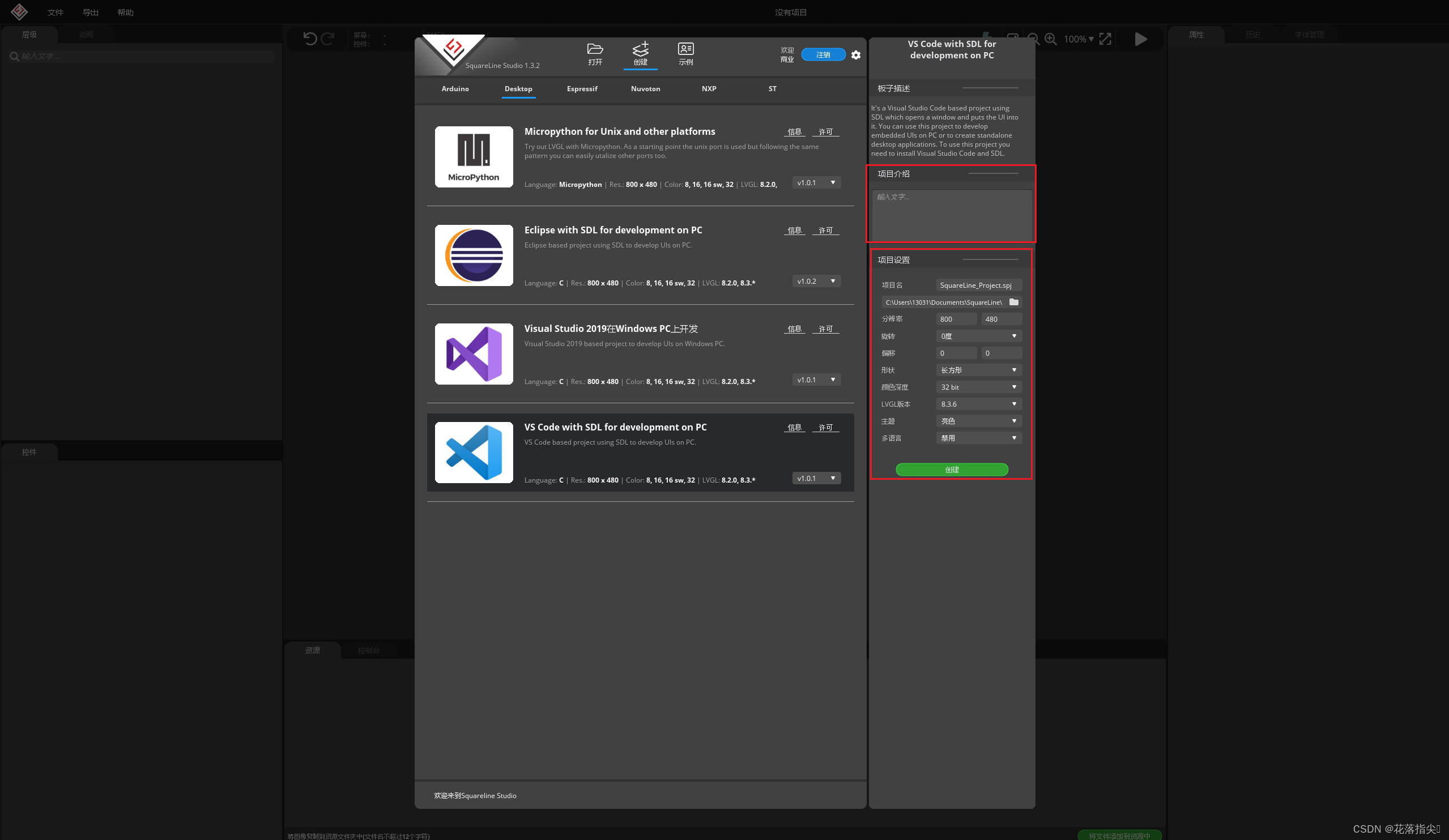Switch to the Espressif tab

582,88
